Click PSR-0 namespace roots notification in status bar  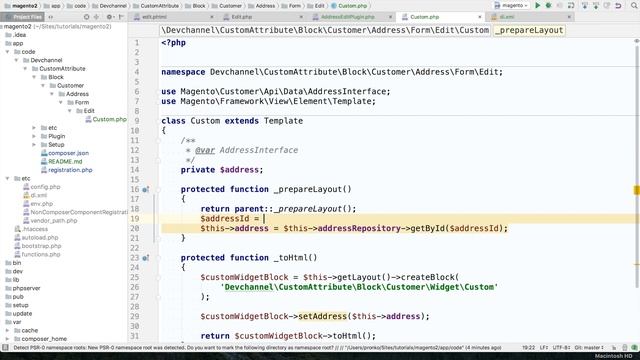(257, 348)
